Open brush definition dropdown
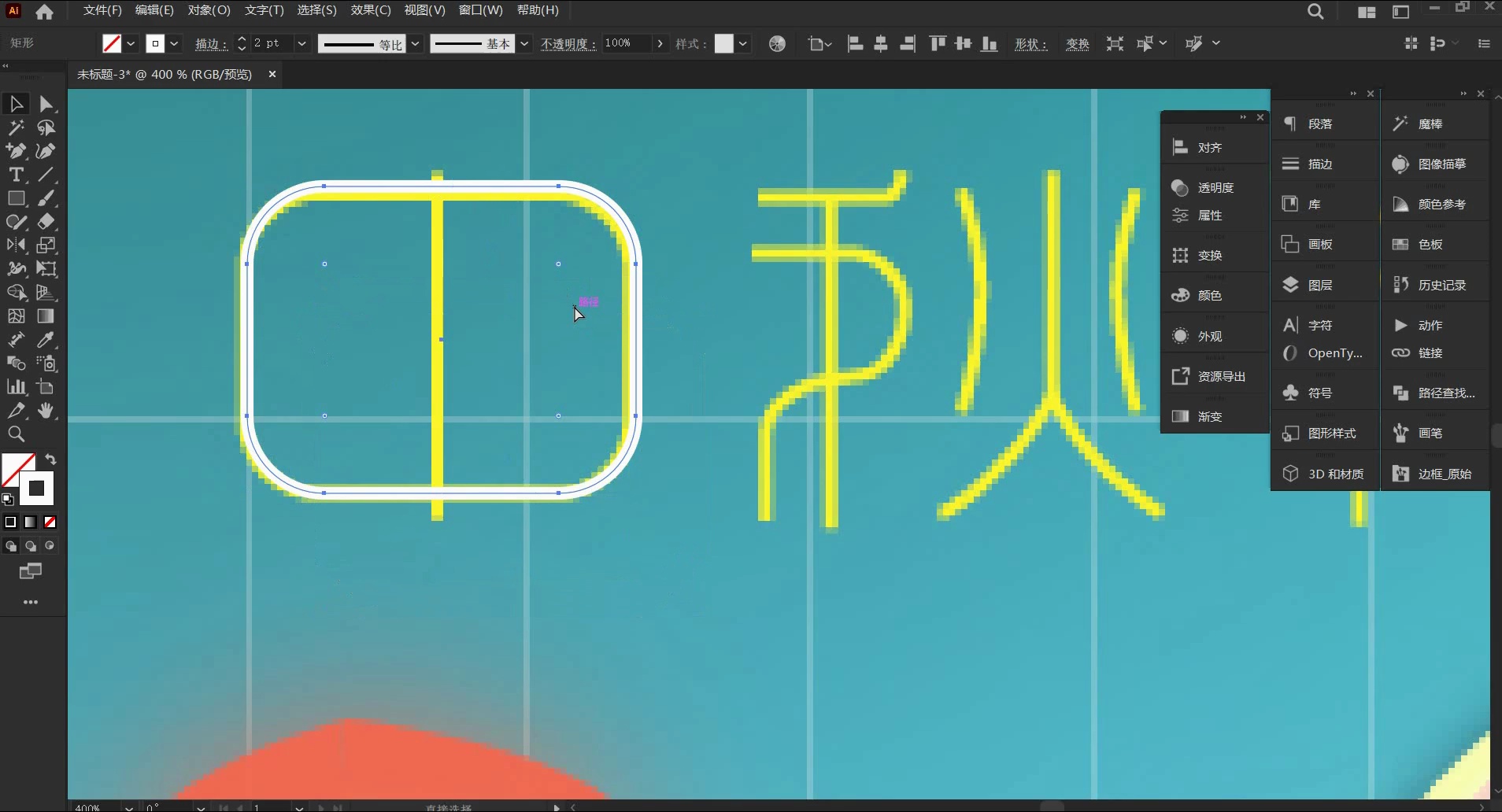 [x=524, y=44]
